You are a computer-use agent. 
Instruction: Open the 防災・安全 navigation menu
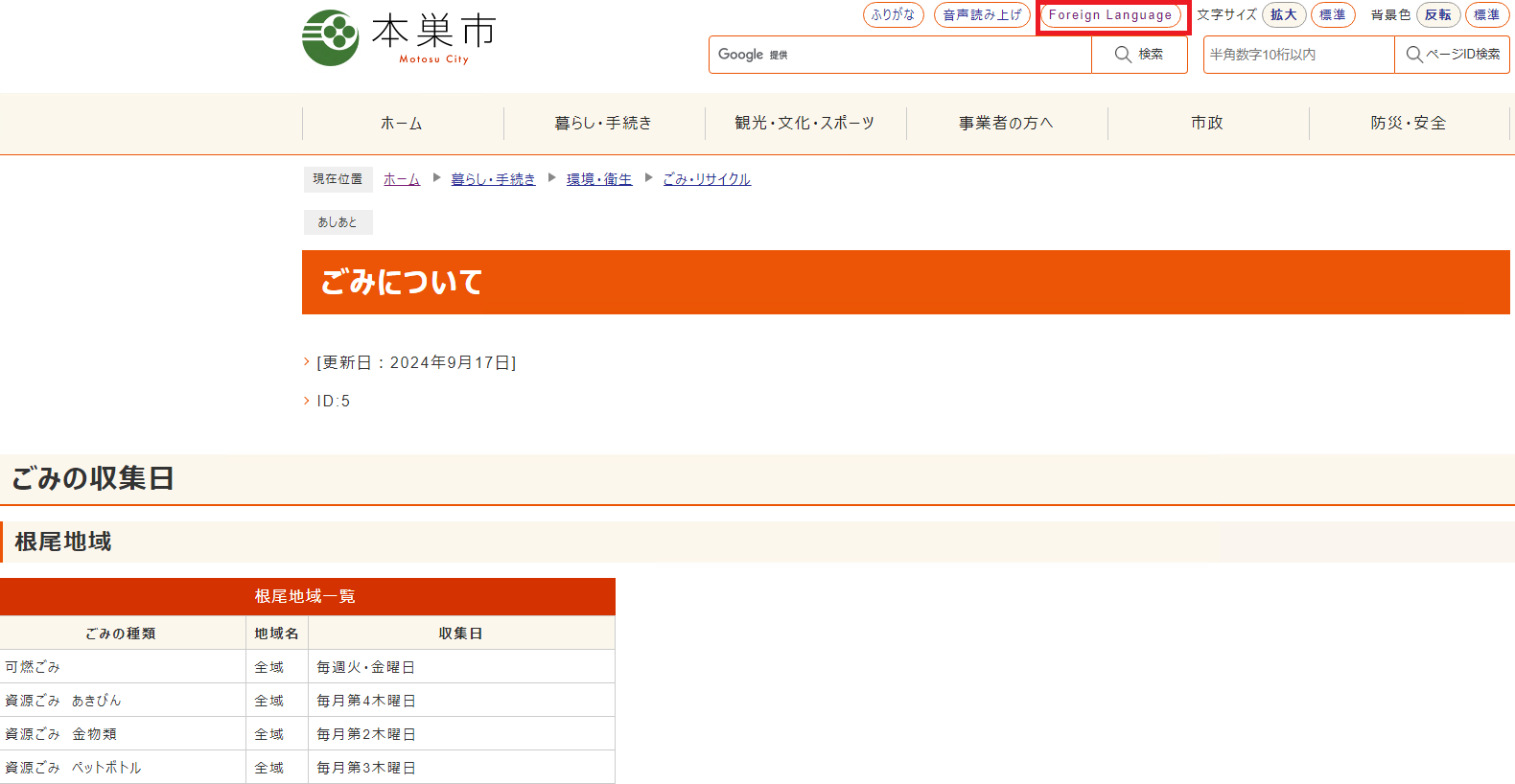[x=1409, y=124]
